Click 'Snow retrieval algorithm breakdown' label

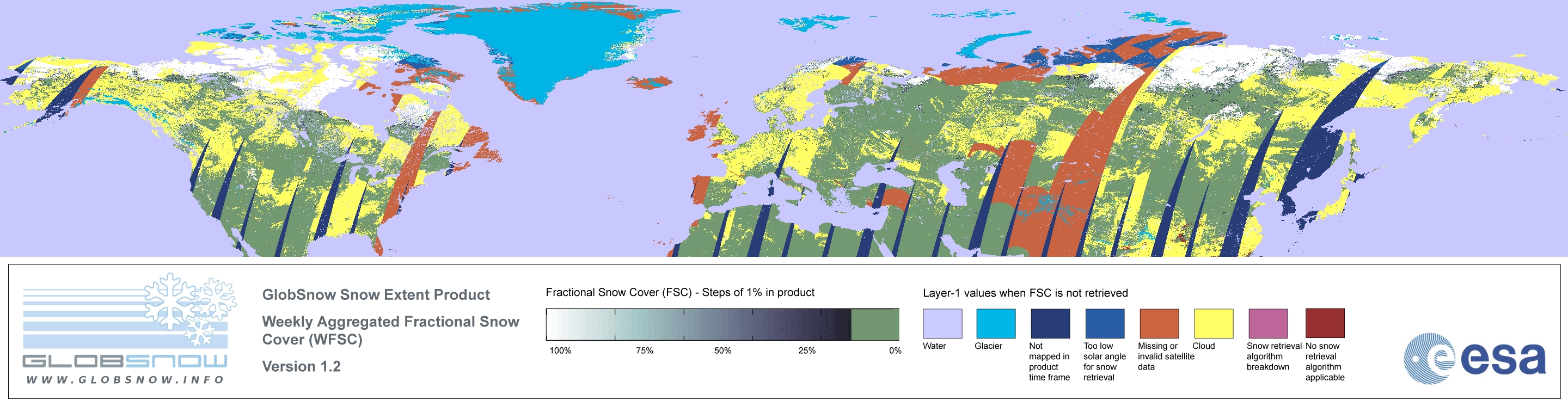[x=1273, y=356]
